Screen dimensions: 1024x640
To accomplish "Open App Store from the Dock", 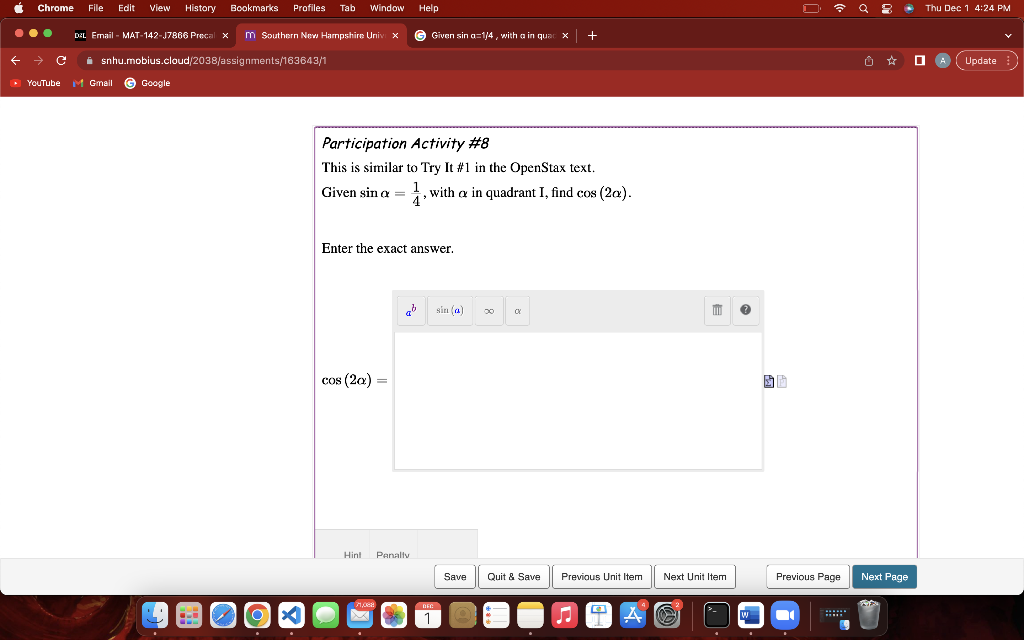I will click(x=632, y=615).
